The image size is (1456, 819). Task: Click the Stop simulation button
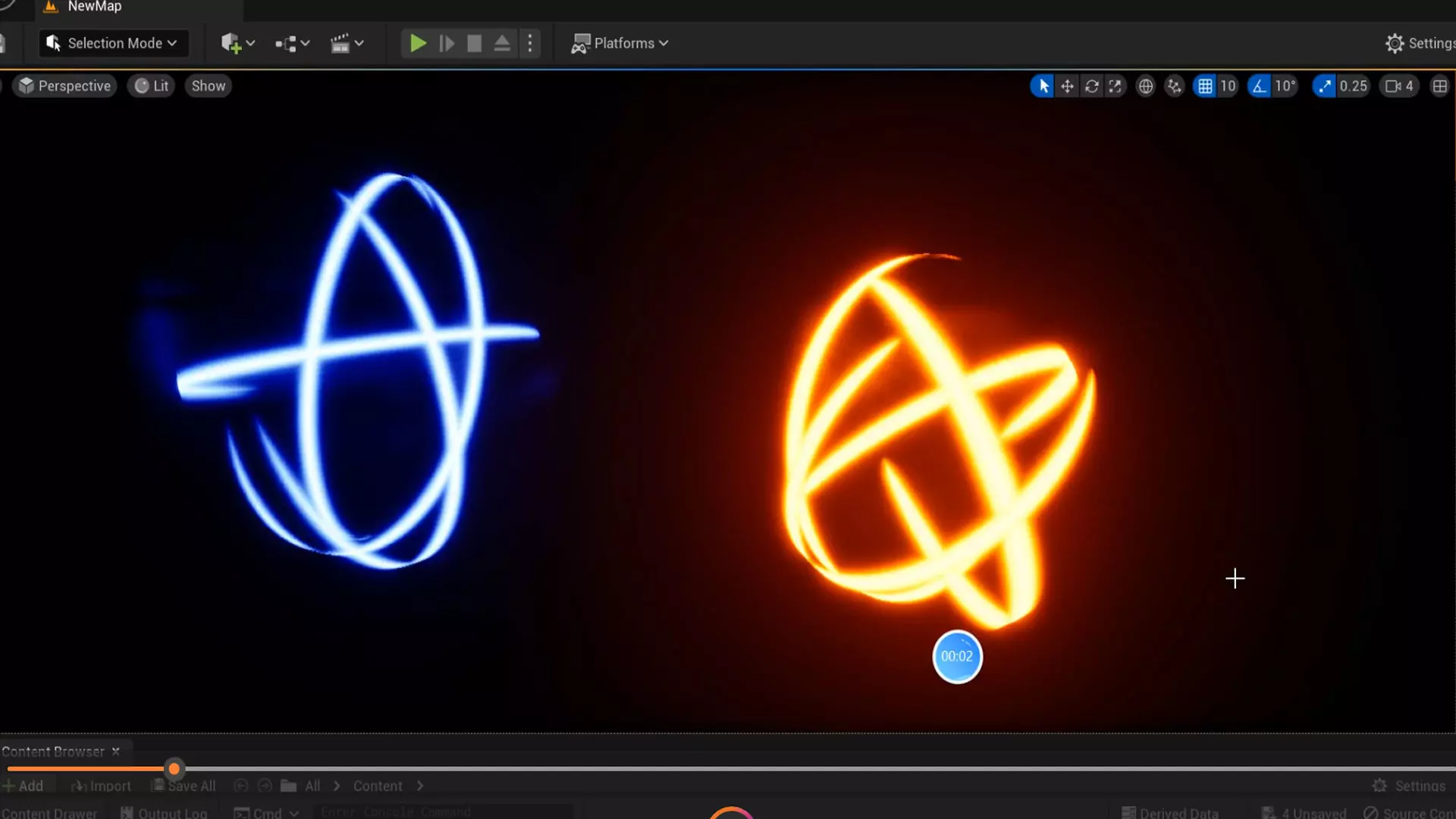click(474, 43)
